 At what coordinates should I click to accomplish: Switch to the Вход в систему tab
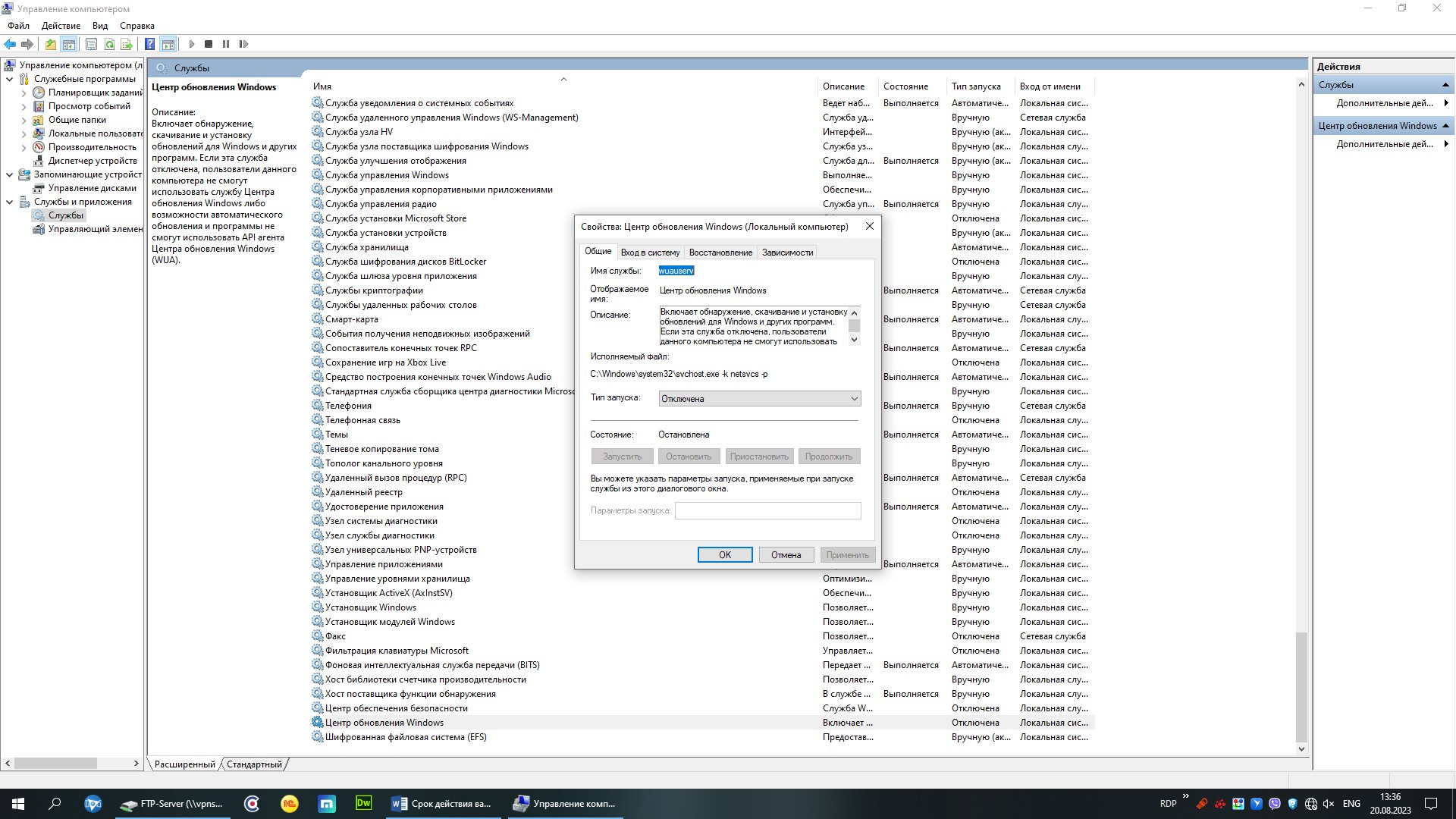coord(650,253)
